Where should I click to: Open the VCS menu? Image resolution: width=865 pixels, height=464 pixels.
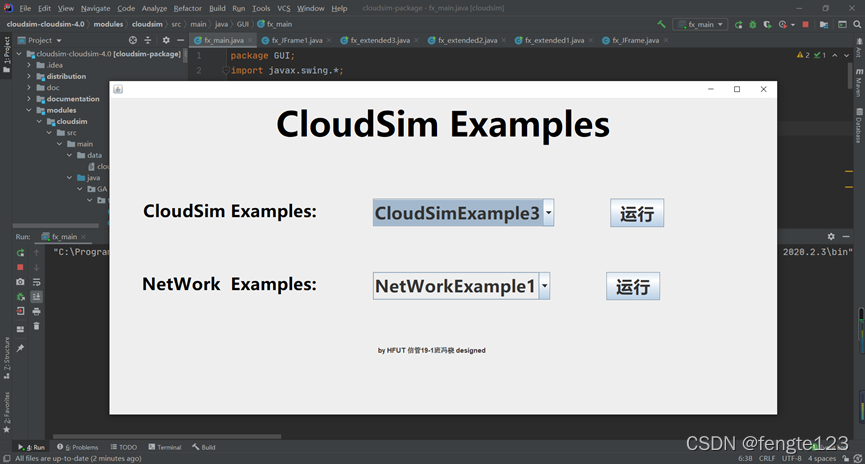(284, 8)
